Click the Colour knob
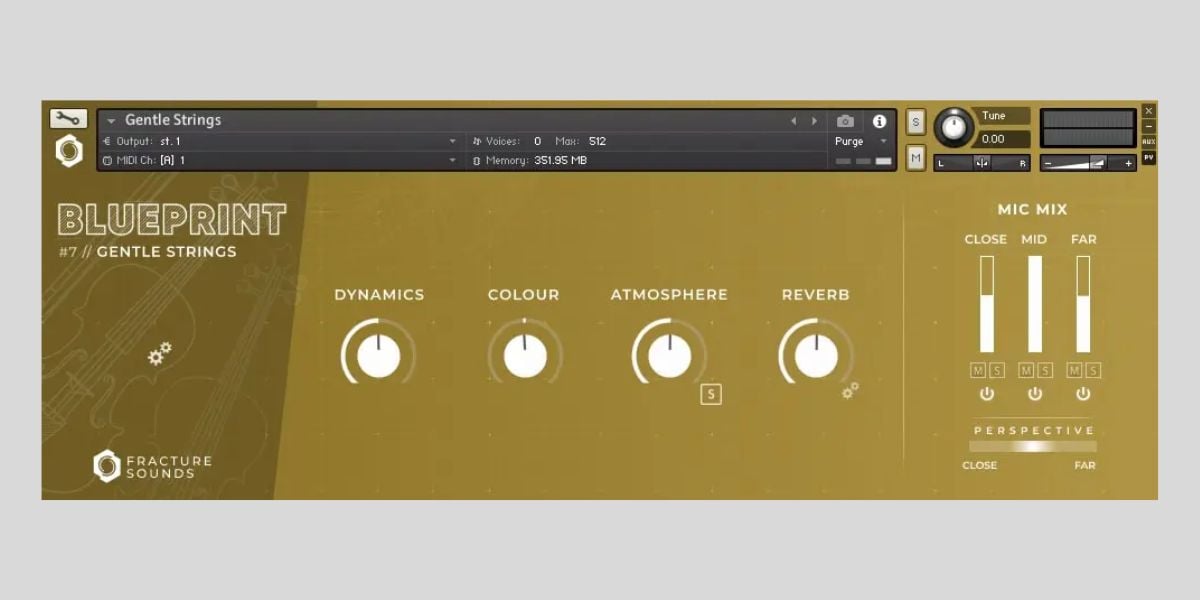This screenshot has height=600, width=1200. point(525,355)
